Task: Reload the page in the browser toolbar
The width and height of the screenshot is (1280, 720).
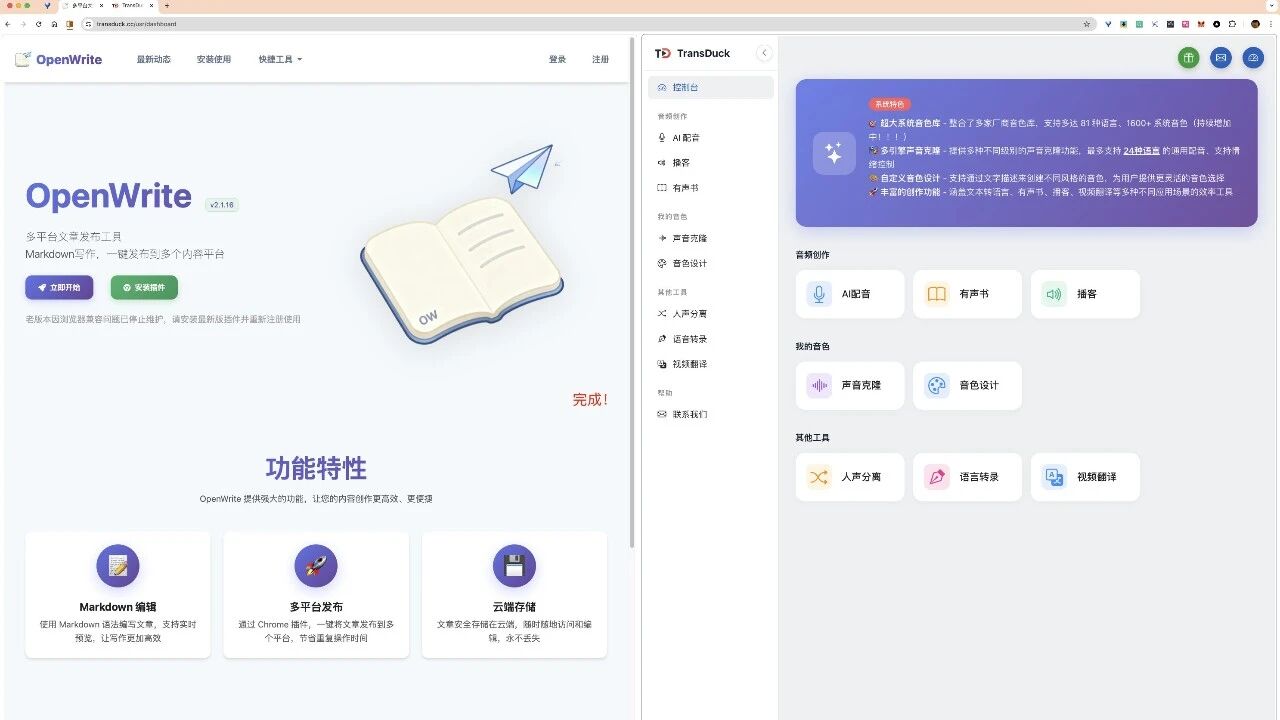Action: [x=39, y=23]
